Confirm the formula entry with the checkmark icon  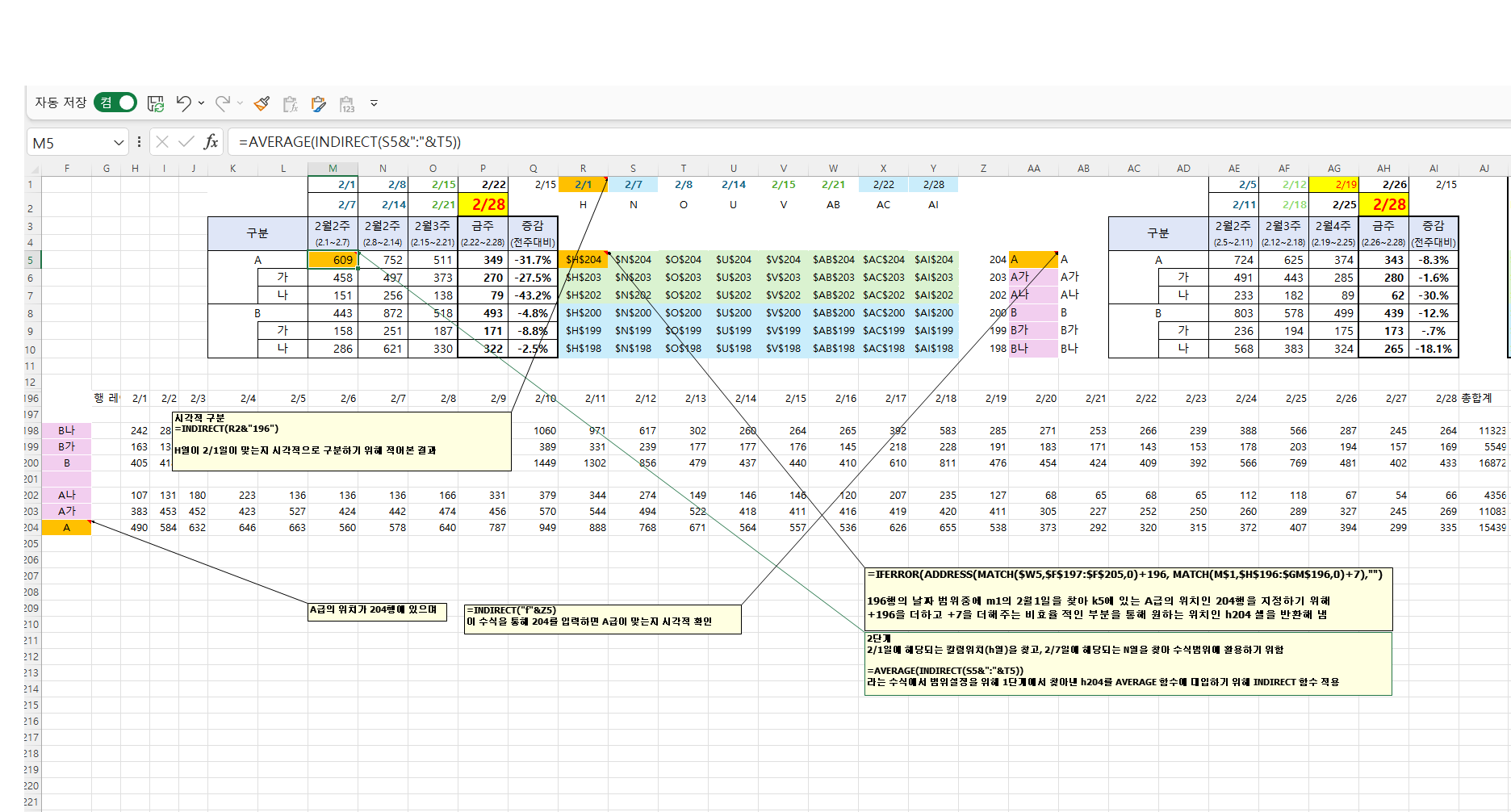186,142
